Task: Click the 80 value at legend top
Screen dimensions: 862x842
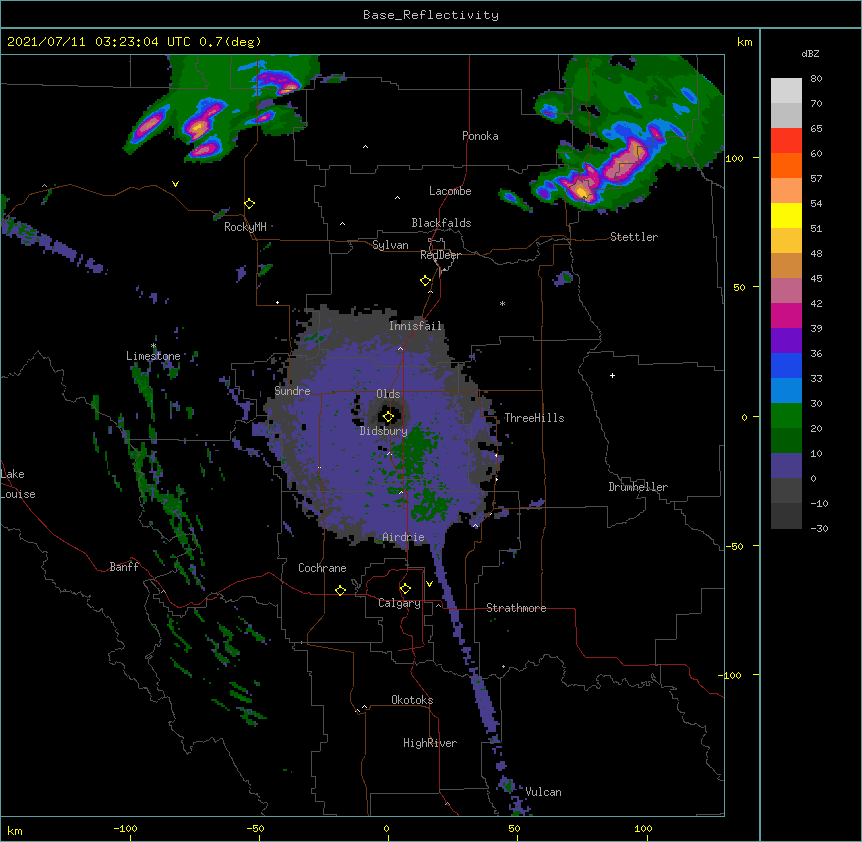Action: (x=816, y=79)
